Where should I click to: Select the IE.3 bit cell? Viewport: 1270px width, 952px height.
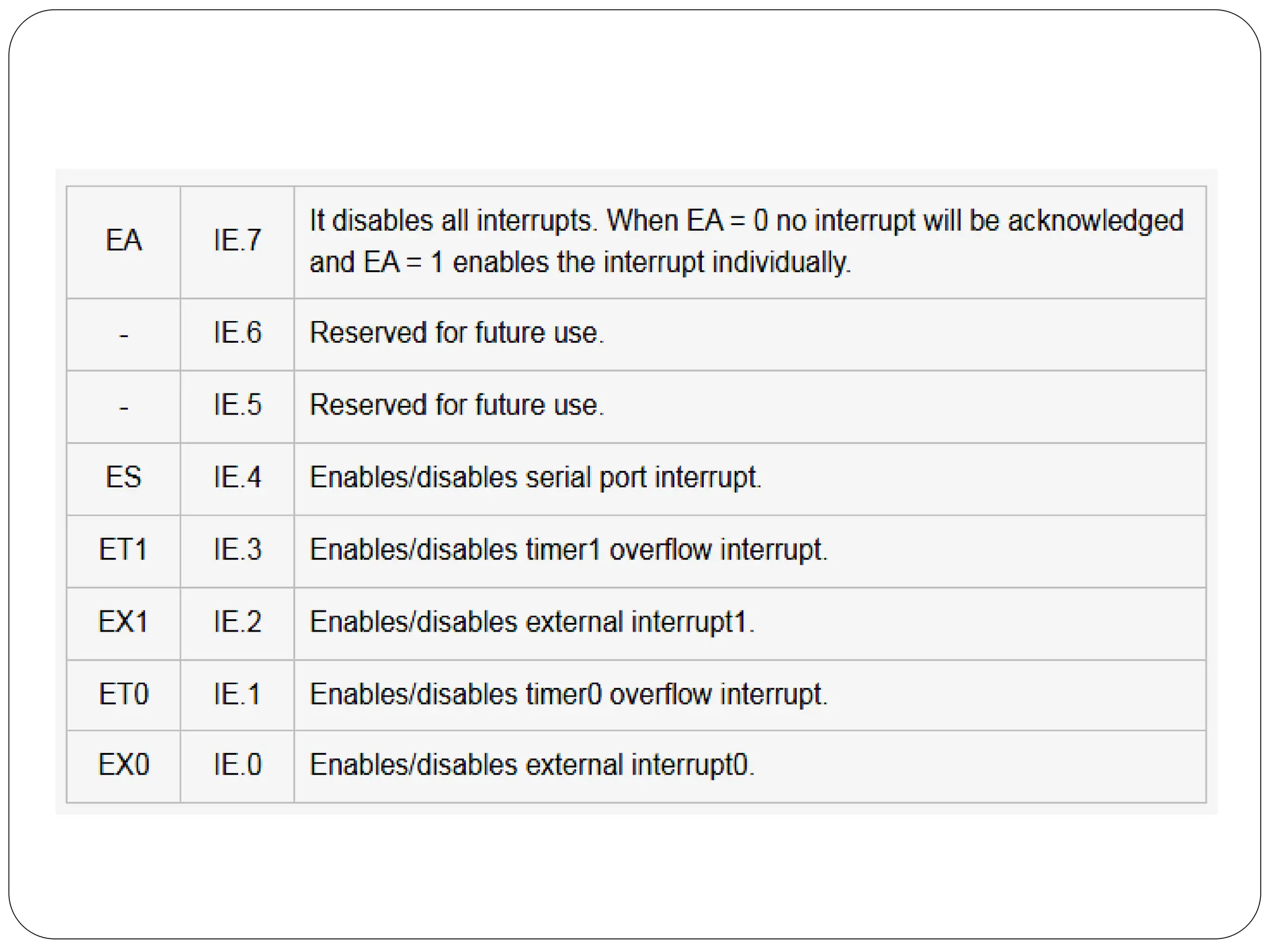[237, 550]
